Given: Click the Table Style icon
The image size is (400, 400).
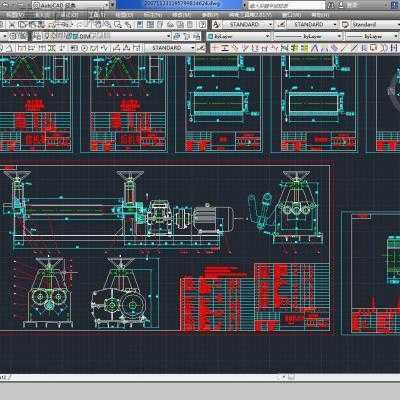Looking at the screenshot, I should pyautogui.click(x=345, y=25).
